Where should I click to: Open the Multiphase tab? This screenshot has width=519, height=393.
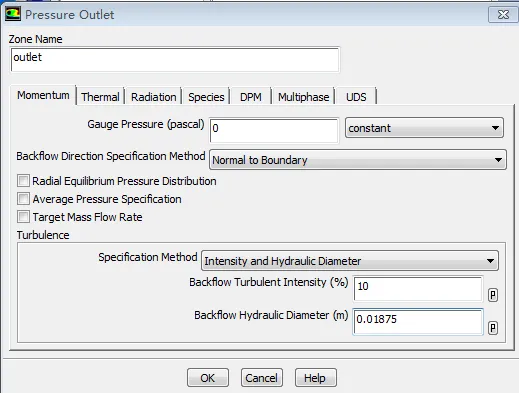click(304, 97)
